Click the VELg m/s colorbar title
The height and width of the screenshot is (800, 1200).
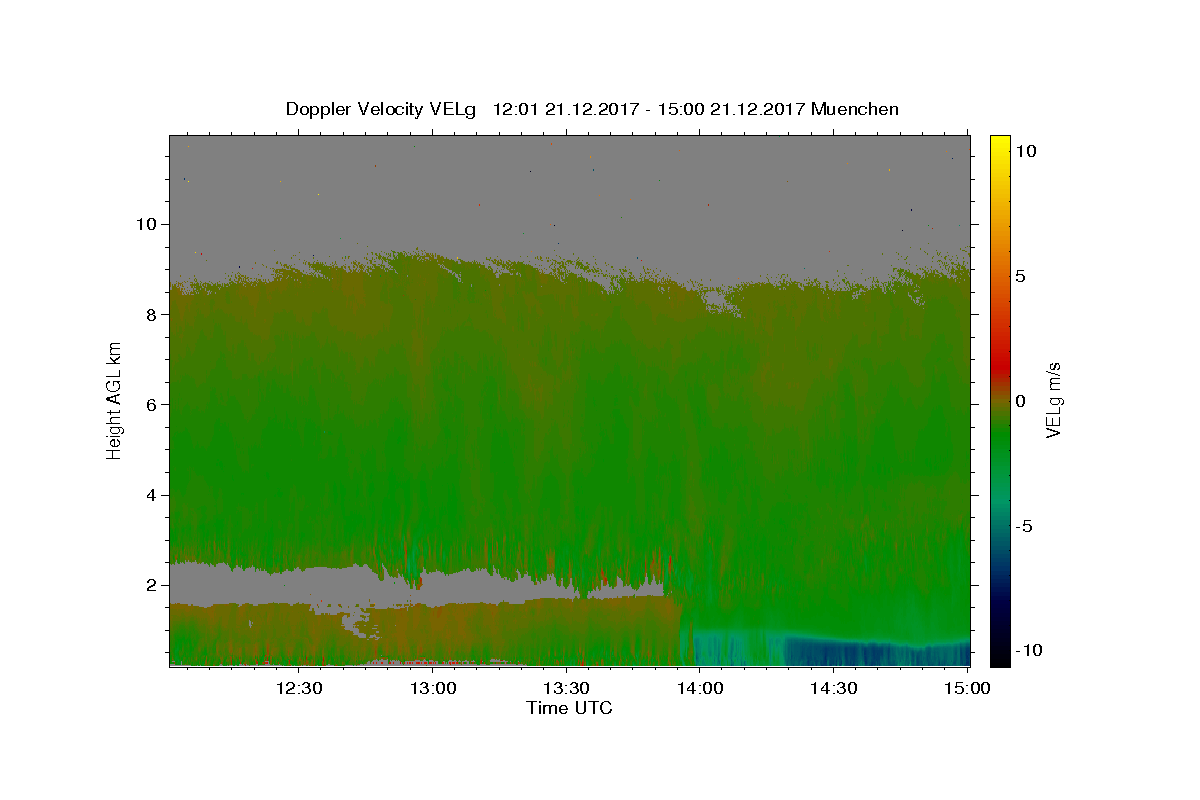[x=1053, y=400]
